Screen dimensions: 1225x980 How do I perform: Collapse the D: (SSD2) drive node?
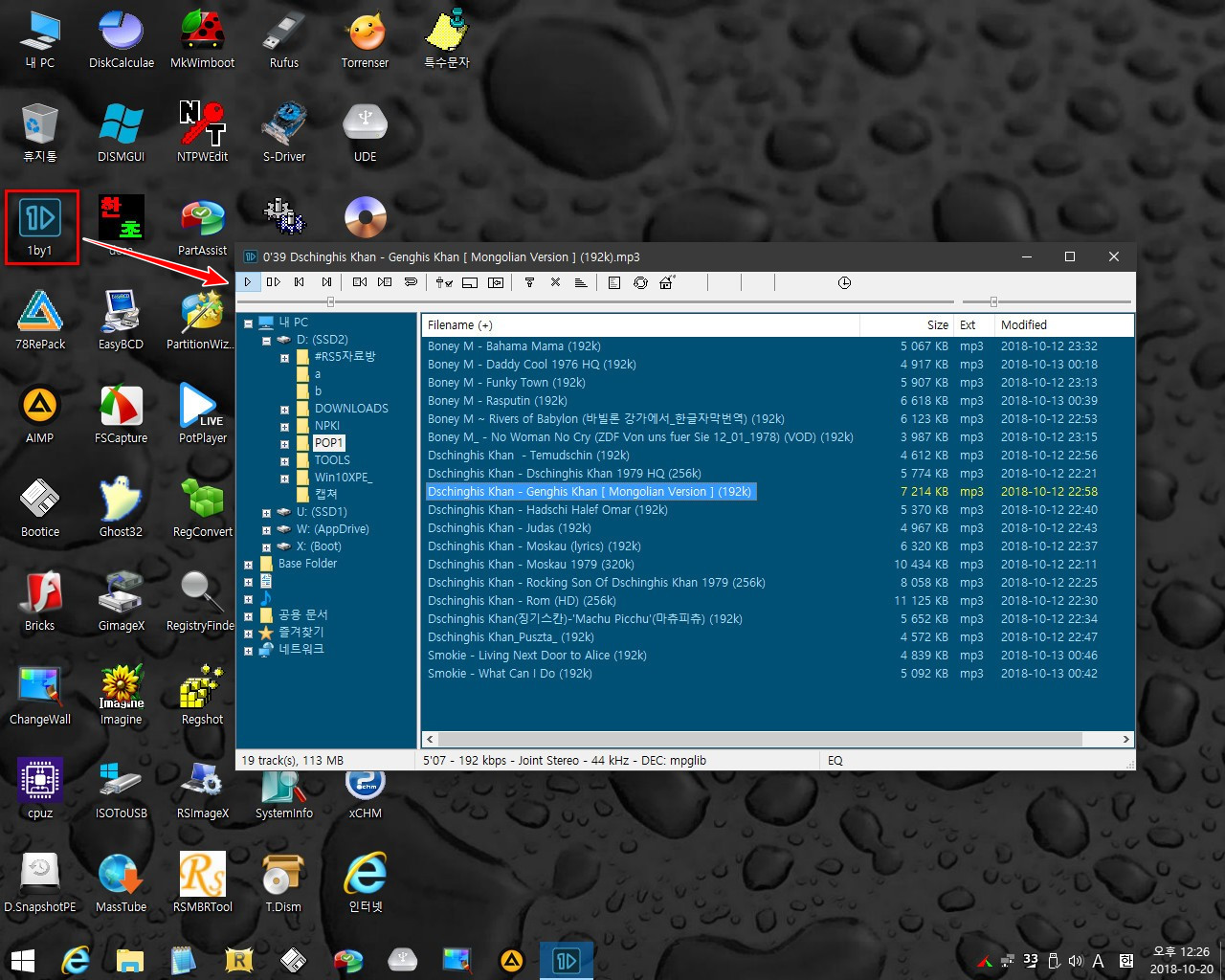pos(266,340)
